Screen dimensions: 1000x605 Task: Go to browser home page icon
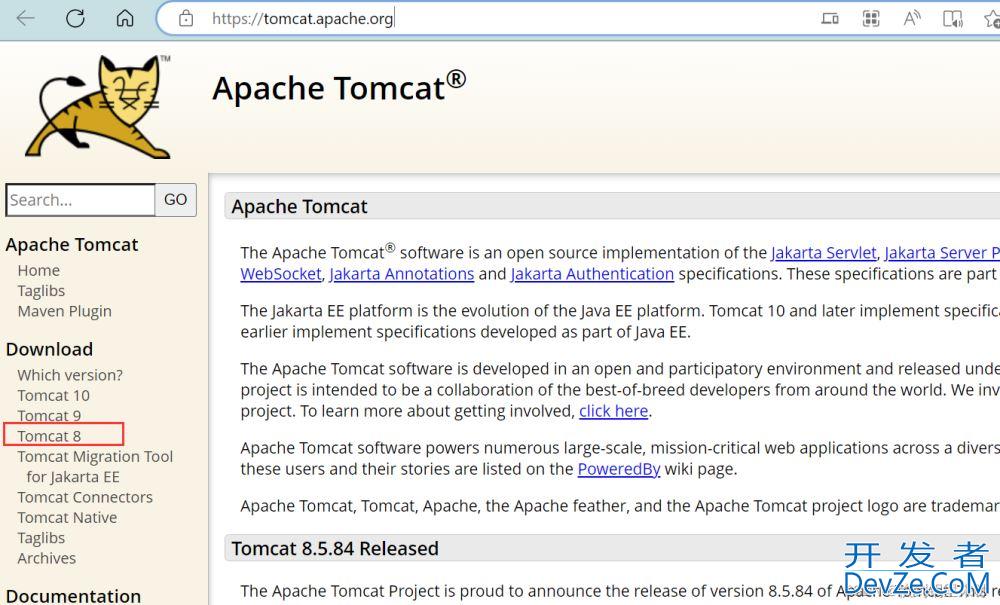125,18
